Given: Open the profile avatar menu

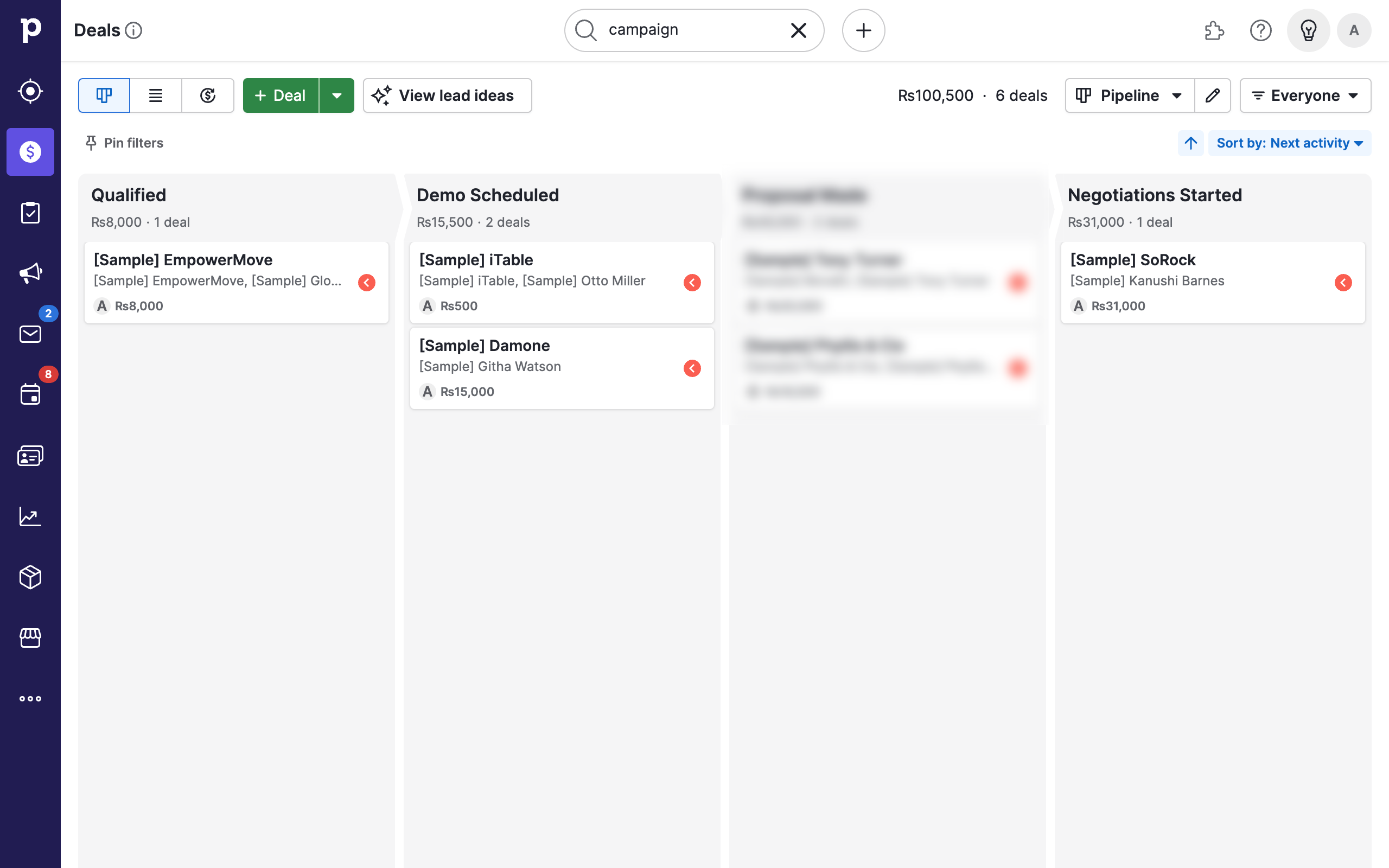Looking at the screenshot, I should [x=1354, y=30].
